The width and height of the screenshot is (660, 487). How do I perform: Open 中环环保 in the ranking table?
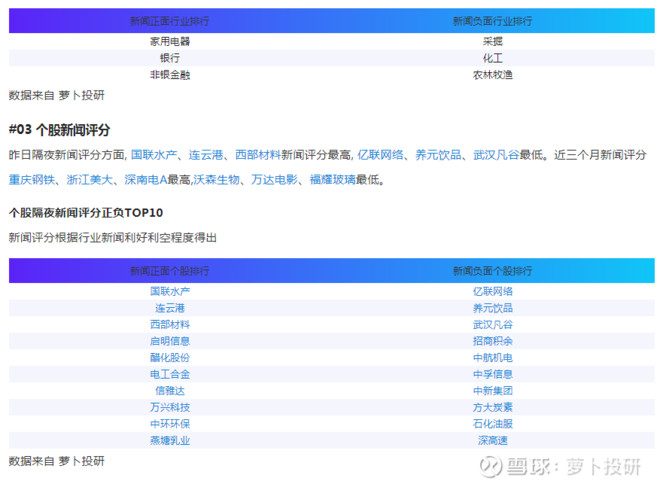pyautogui.click(x=170, y=424)
